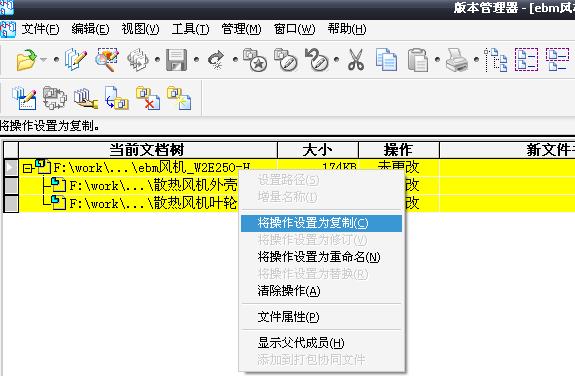The height and width of the screenshot is (376, 575).
Task: Open the 帮助(H) menu
Action: click(347, 29)
